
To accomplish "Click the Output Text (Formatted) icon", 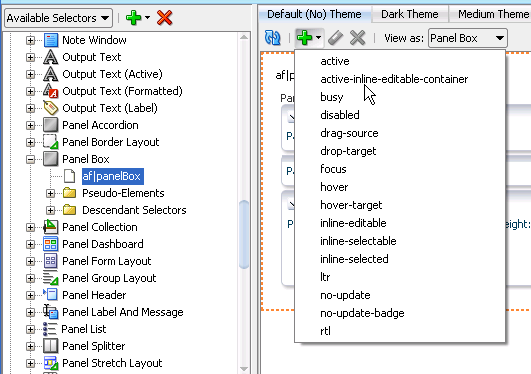I will (51, 91).
